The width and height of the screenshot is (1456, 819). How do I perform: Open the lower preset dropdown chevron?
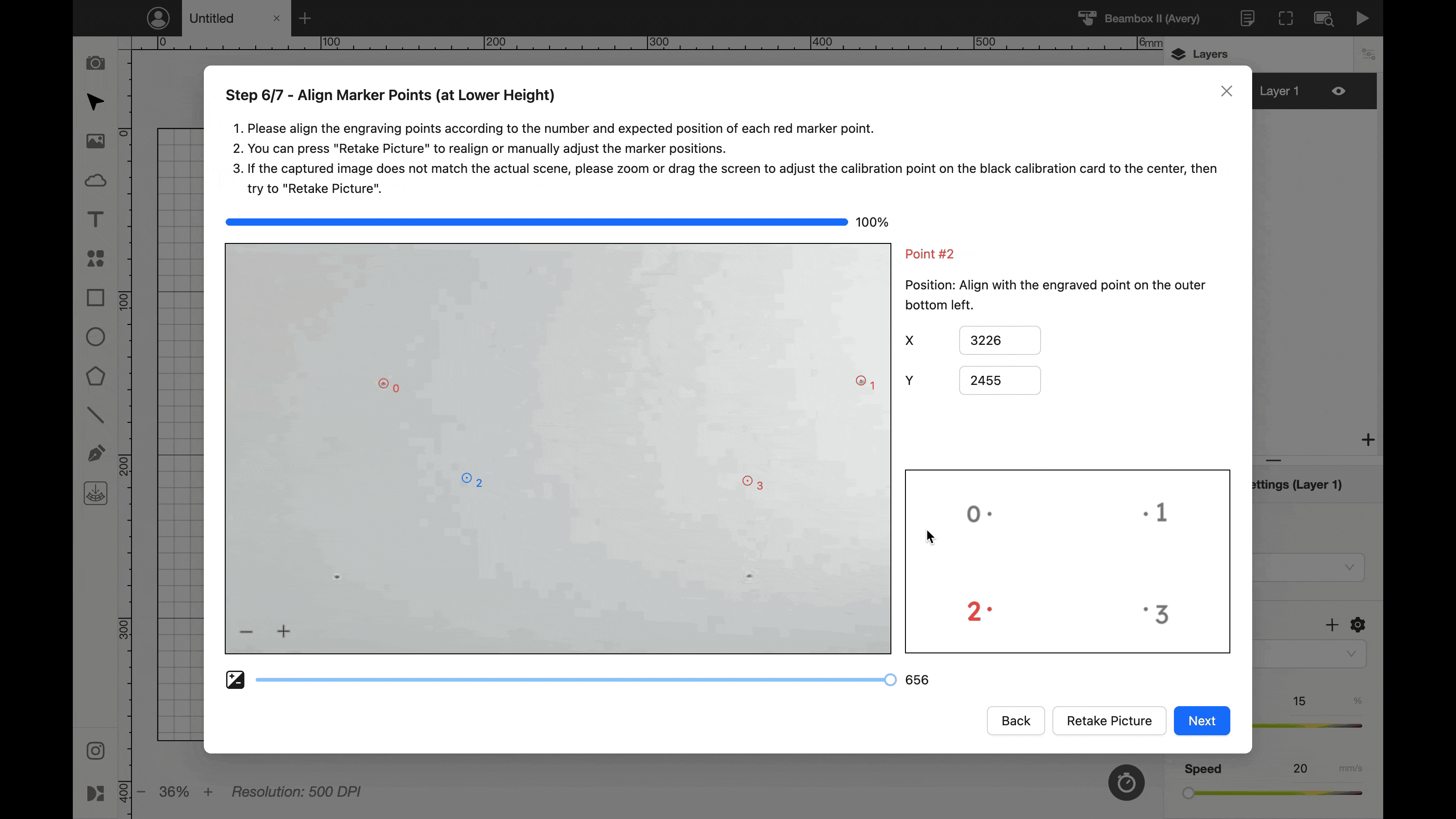pyautogui.click(x=1350, y=654)
